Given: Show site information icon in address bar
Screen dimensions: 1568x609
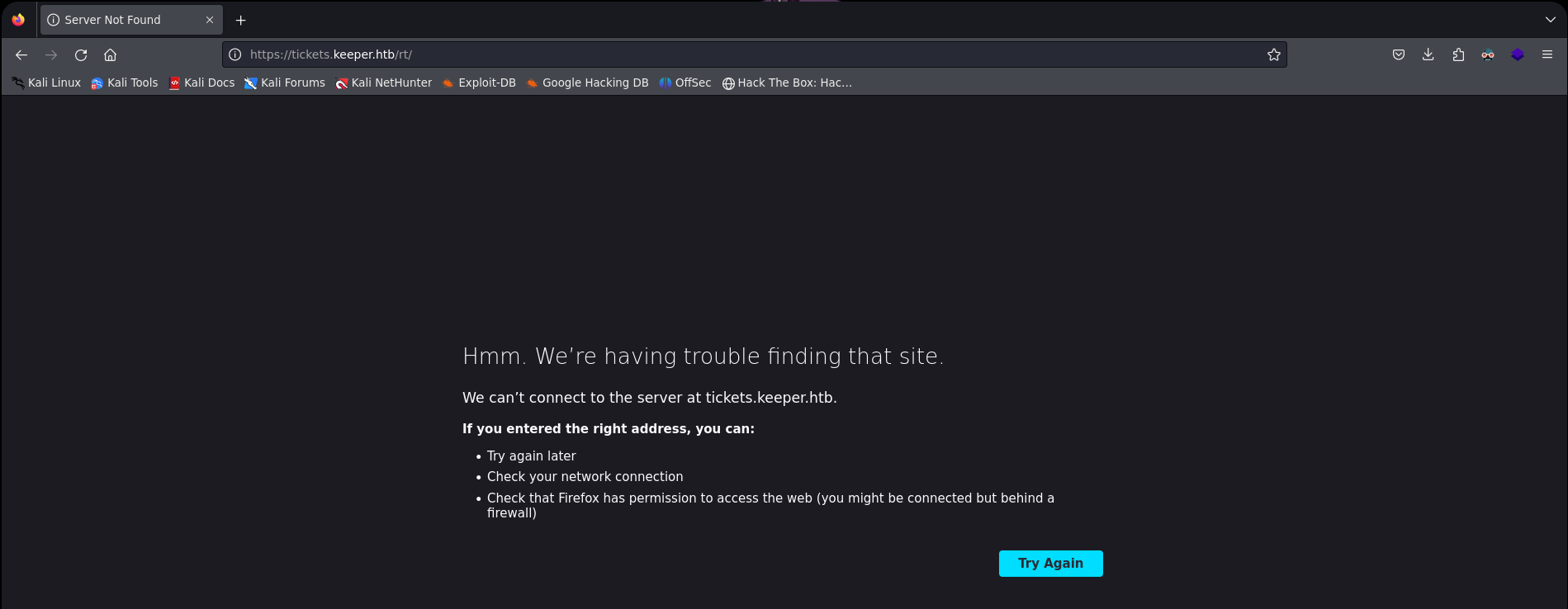Looking at the screenshot, I should coord(235,54).
